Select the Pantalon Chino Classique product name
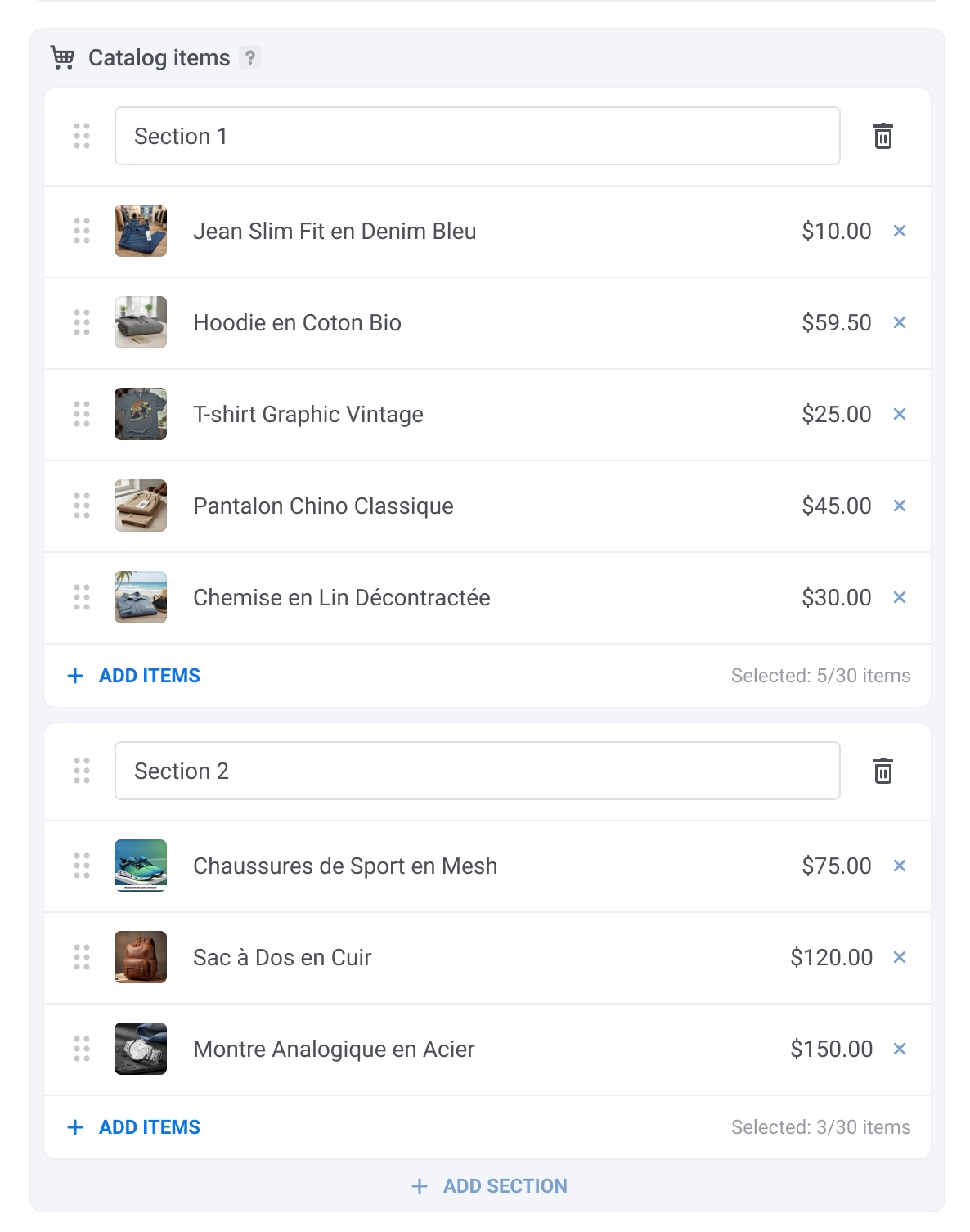Screen dimensions: 970x1232 (323, 506)
